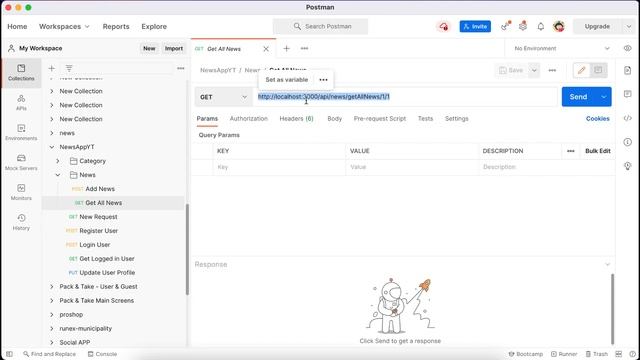
Task: Switch to the Params tab
Action: pyautogui.click(x=207, y=119)
